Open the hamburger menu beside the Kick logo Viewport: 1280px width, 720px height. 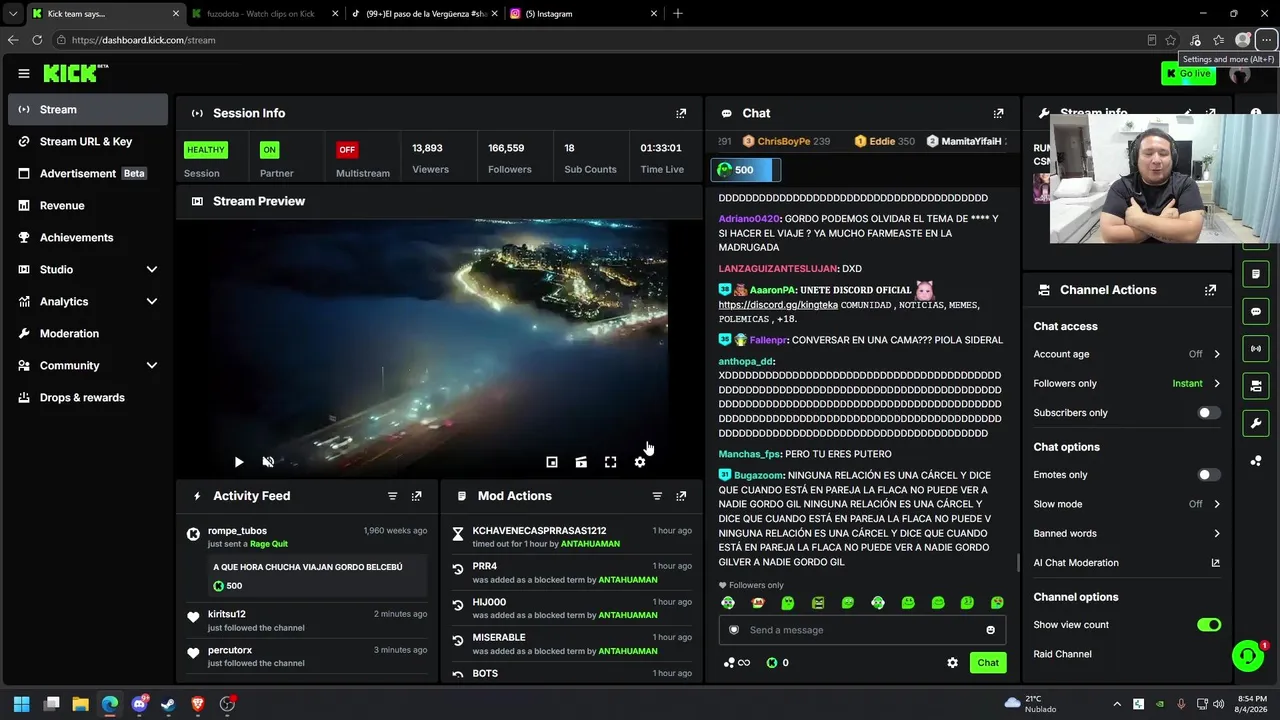click(24, 73)
